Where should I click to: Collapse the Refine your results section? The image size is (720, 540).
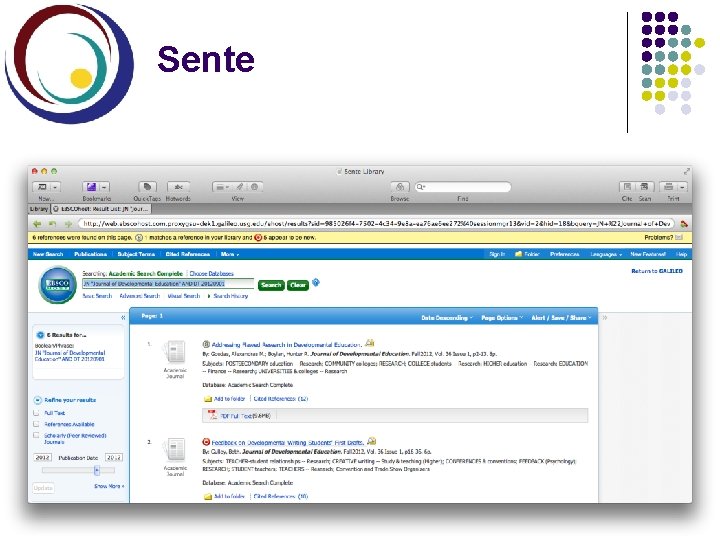[38, 400]
